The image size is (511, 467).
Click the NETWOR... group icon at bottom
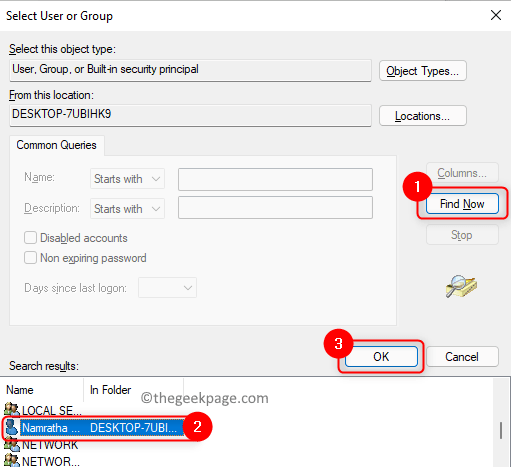(12, 460)
